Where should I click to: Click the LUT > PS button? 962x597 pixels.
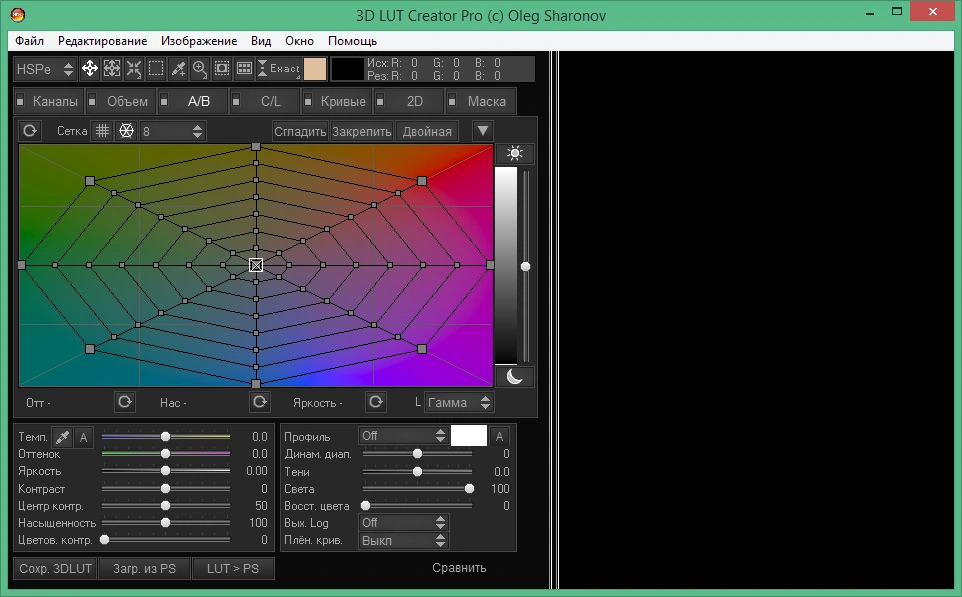(x=233, y=568)
